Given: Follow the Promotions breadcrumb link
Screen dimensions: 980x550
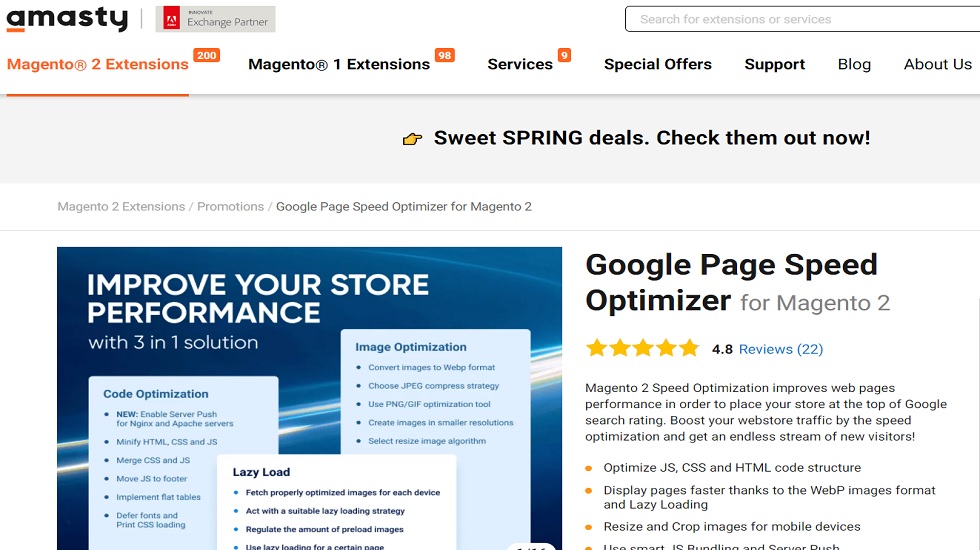Looking at the screenshot, I should point(231,207).
